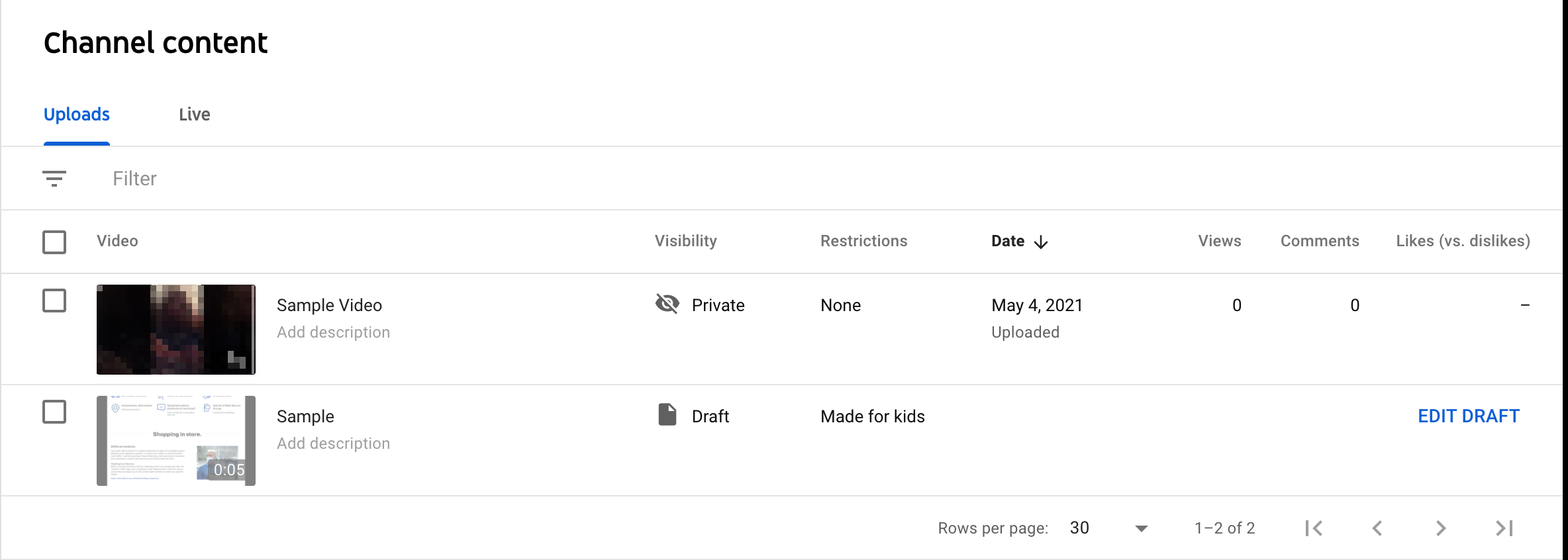Select all videos using the header checkbox
This screenshot has height=560, width=1568.
[x=54, y=242]
